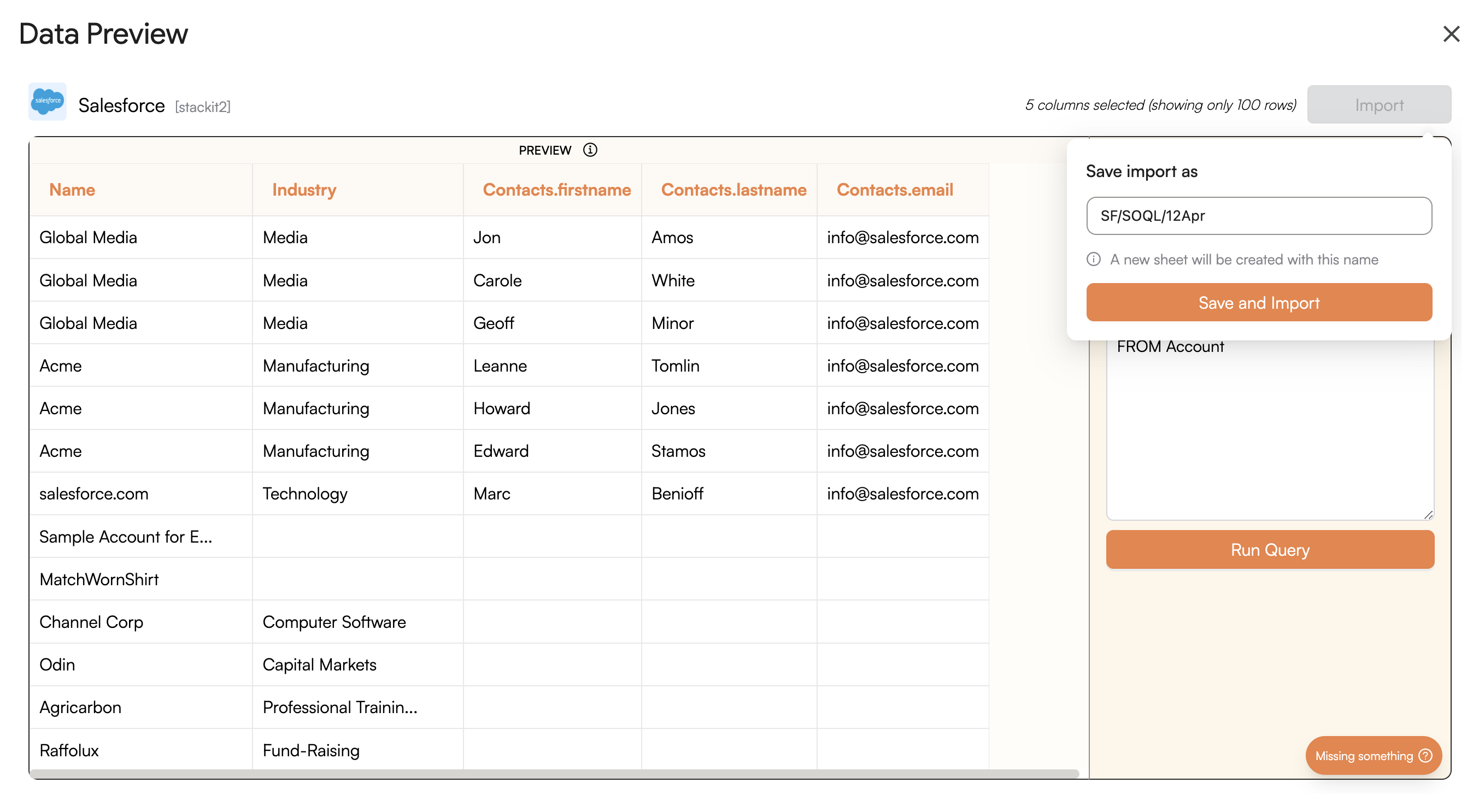Viewport: 1479px width, 812px height.
Task: Click the Salesforce cloud logo icon
Action: [x=48, y=101]
